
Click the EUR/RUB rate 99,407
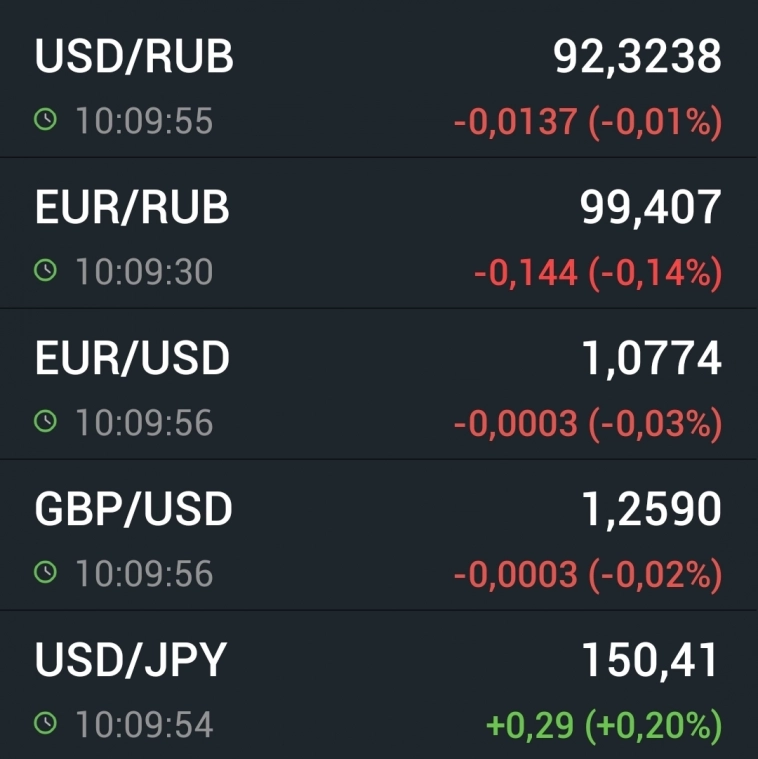pos(650,207)
